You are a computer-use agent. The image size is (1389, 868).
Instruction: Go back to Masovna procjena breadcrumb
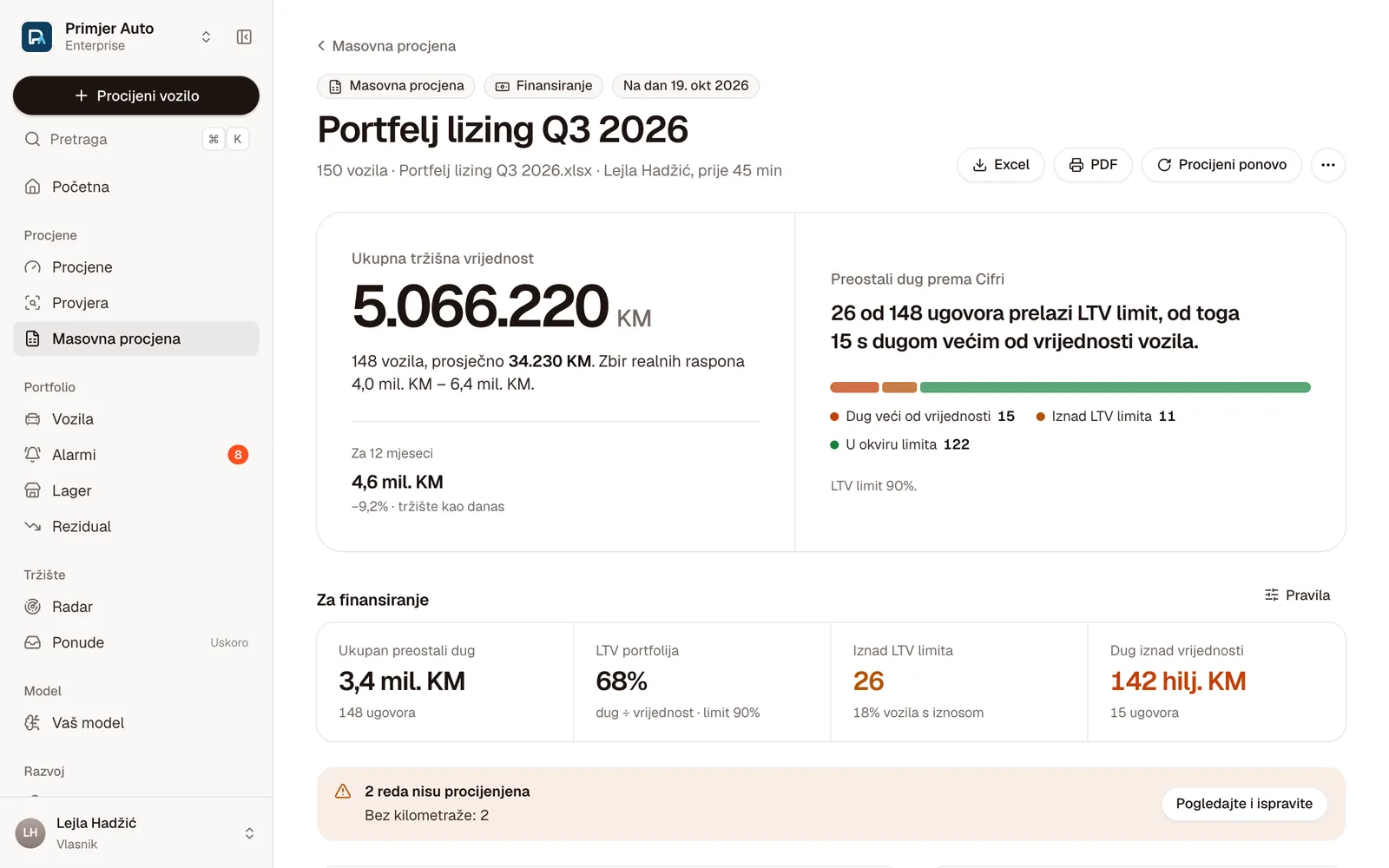(386, 46)
